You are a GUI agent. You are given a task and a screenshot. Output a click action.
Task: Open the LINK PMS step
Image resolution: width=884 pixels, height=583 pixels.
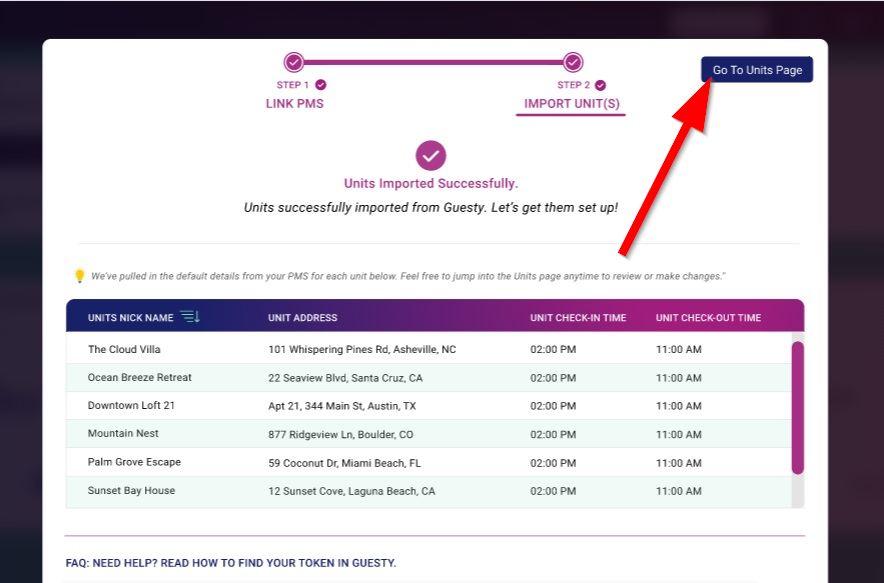(x=294, y=104)
